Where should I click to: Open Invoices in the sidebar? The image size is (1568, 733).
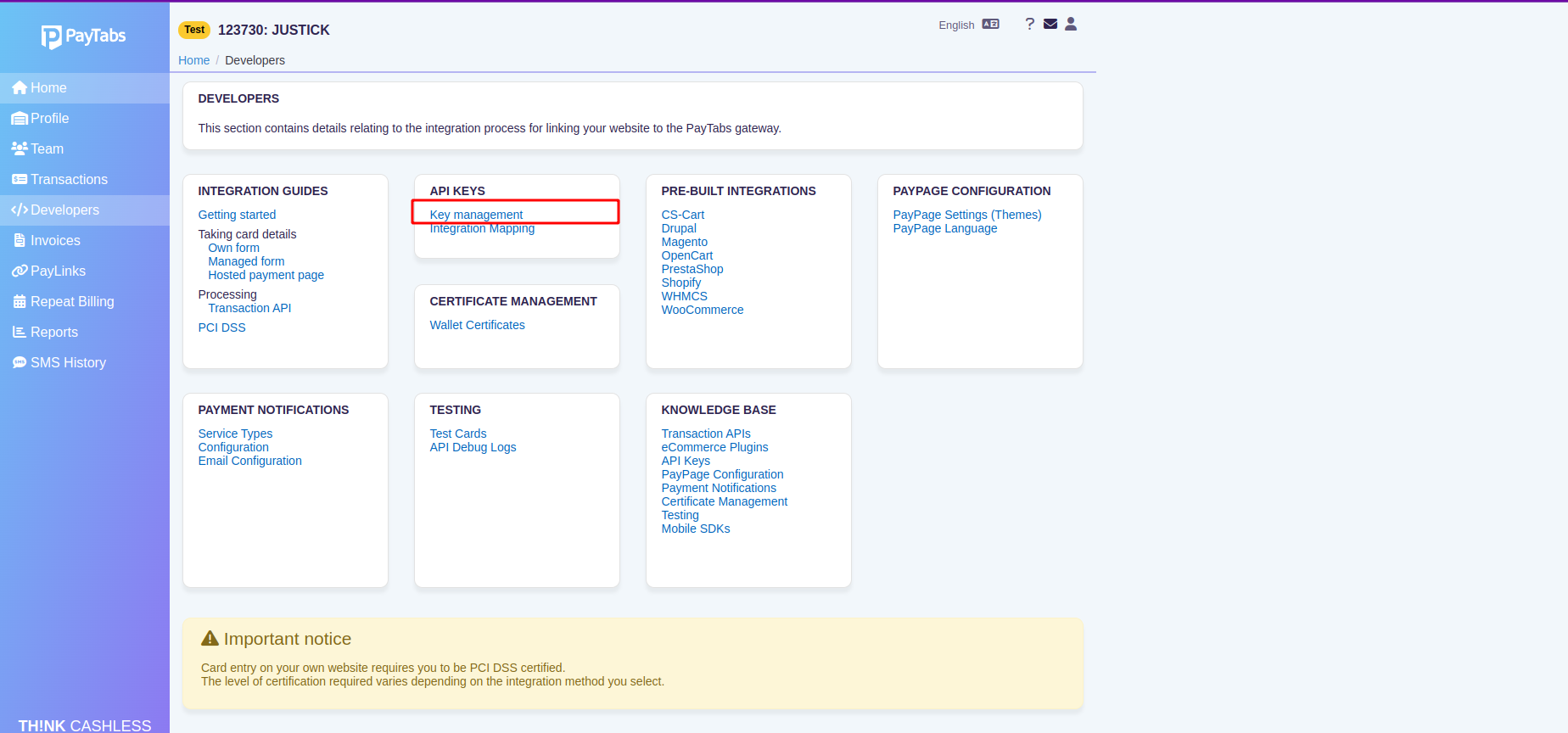[85, 241]
